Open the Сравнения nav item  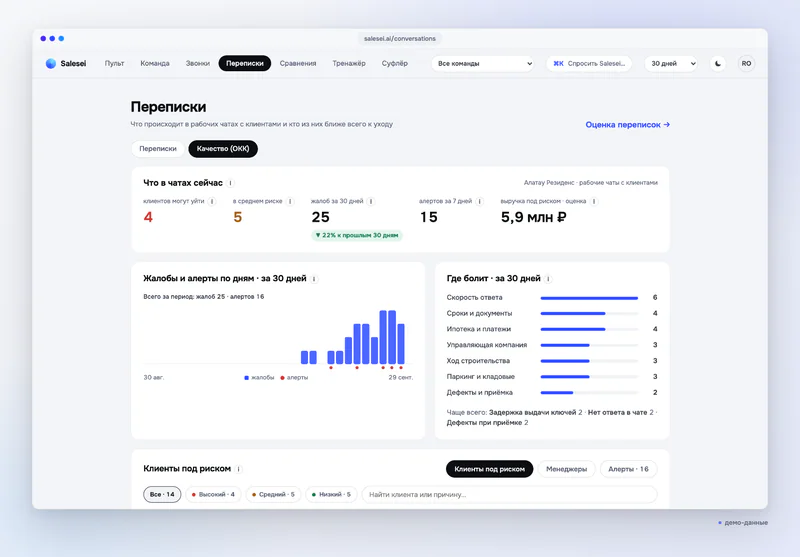298,63
